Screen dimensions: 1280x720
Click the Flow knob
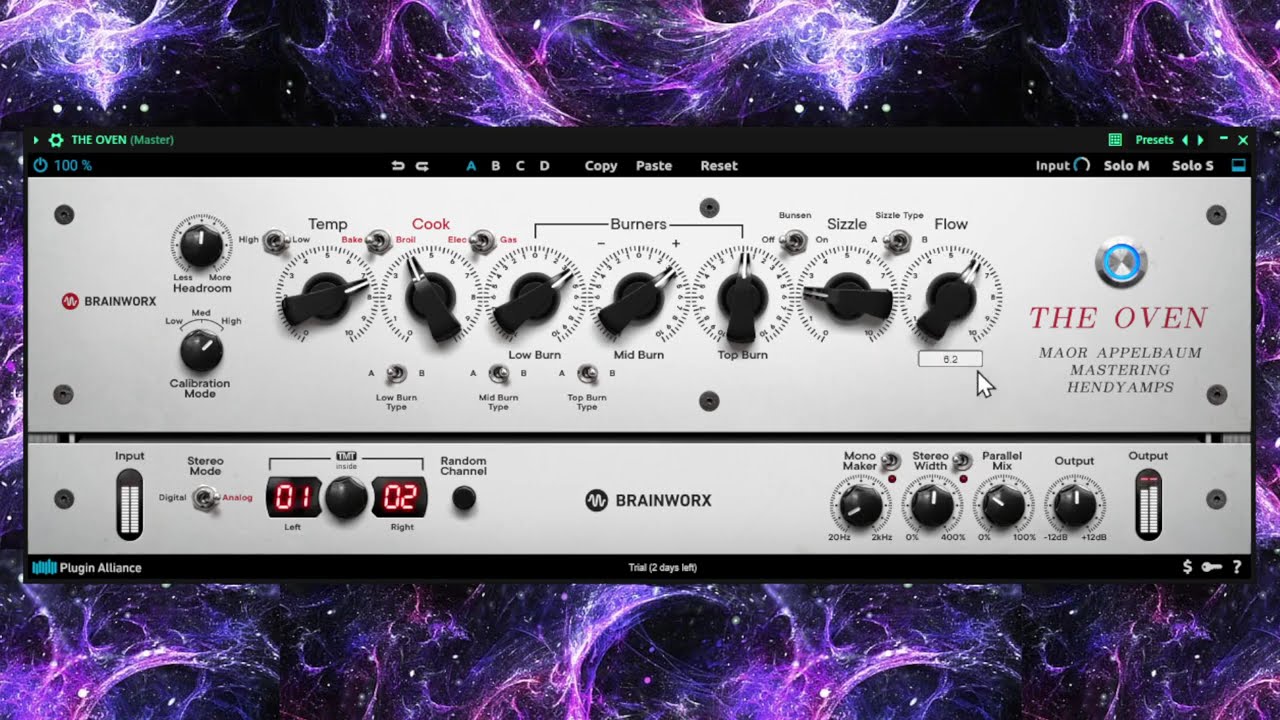[x=951, y=296]
